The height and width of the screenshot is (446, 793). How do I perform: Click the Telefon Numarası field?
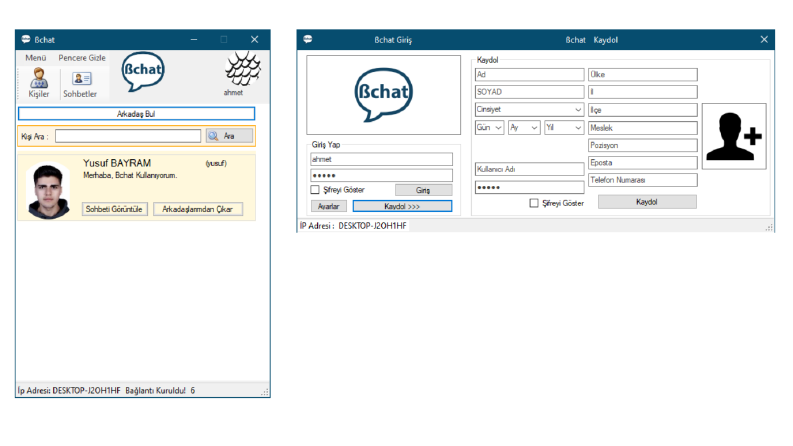point(643,180)
